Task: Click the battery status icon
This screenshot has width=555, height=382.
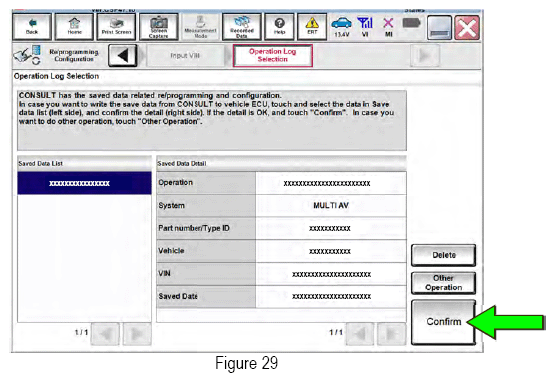Action: click(411, 24)
